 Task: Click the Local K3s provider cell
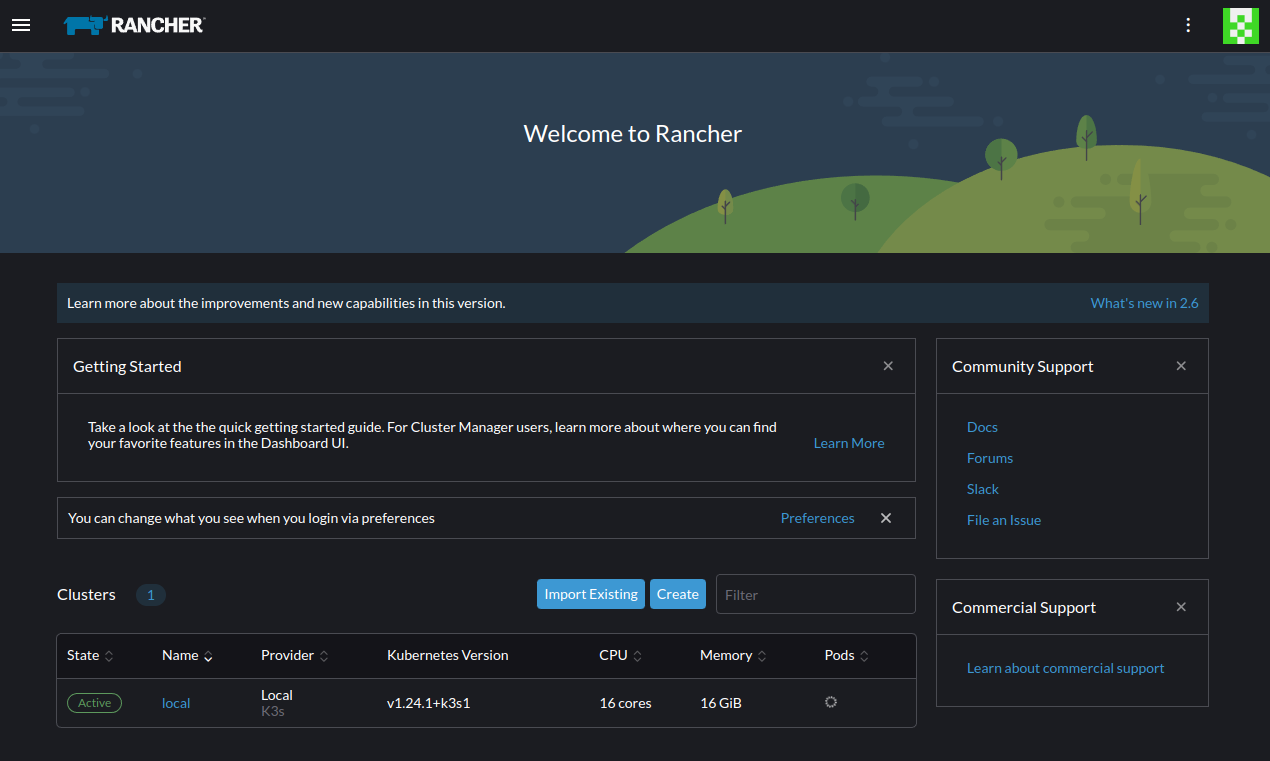[277, 703]
